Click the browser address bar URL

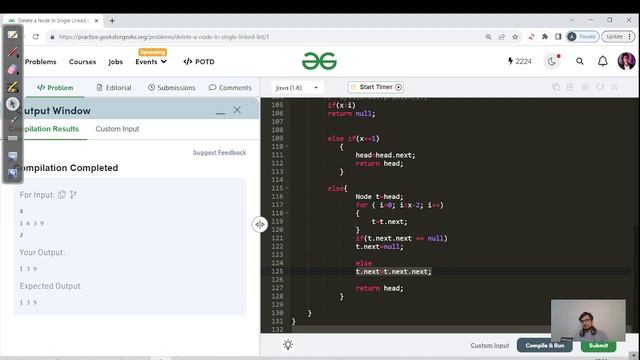pyautogui.click(x=164, y=37)
